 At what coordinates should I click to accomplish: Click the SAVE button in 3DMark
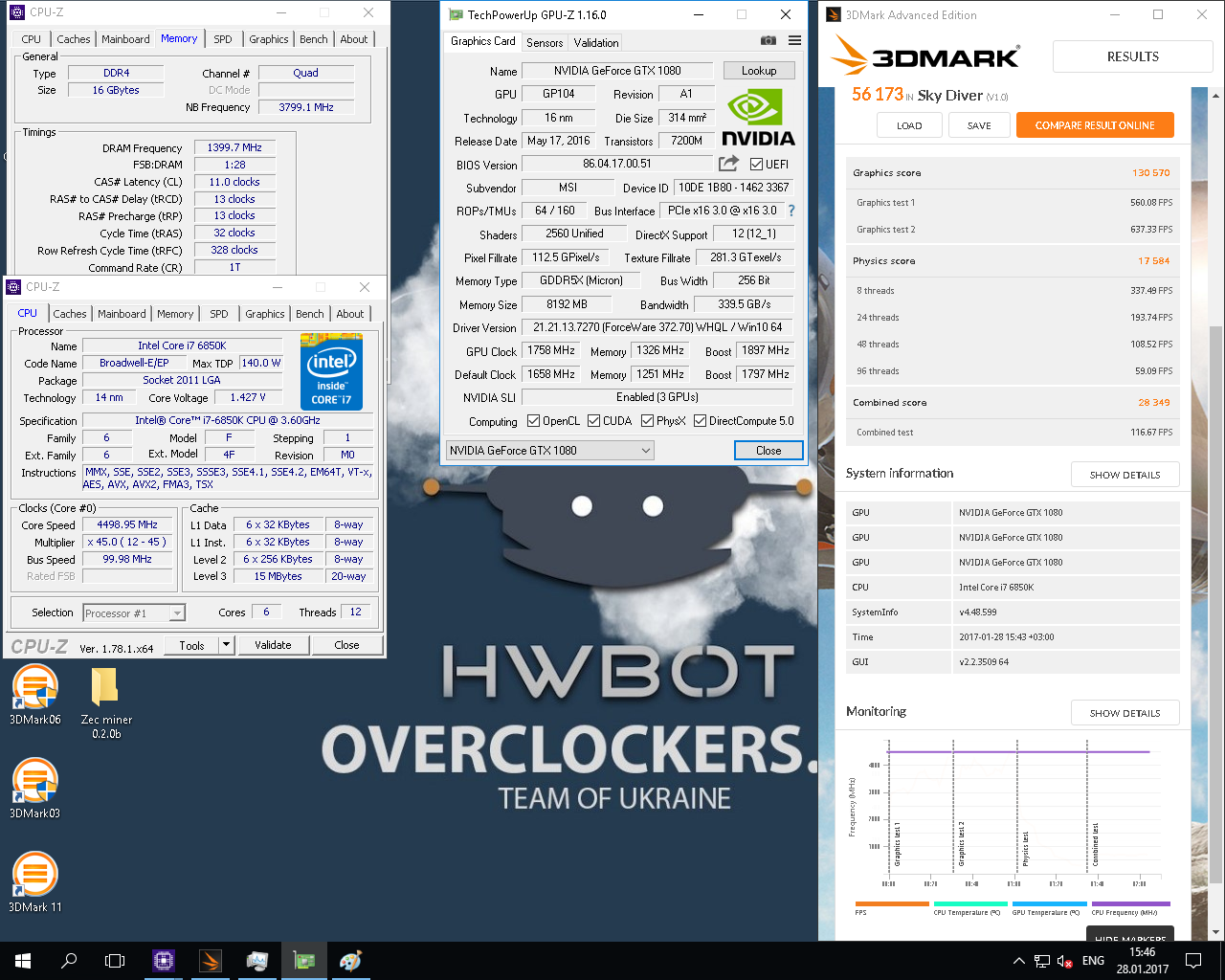[x=979, y=125]
